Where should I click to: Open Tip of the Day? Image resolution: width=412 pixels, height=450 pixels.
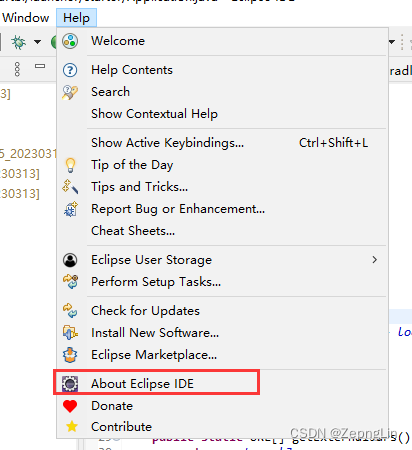(222, 165)
